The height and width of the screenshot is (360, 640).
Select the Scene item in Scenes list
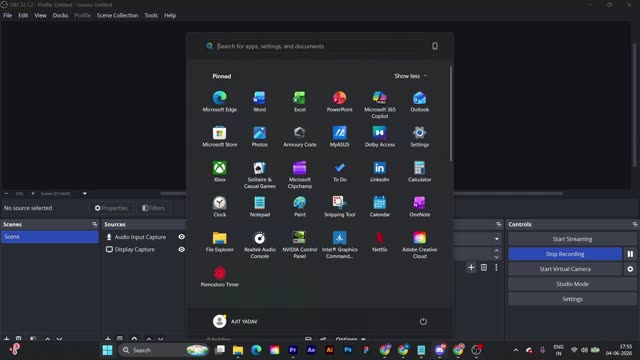(x=49, y=237)
